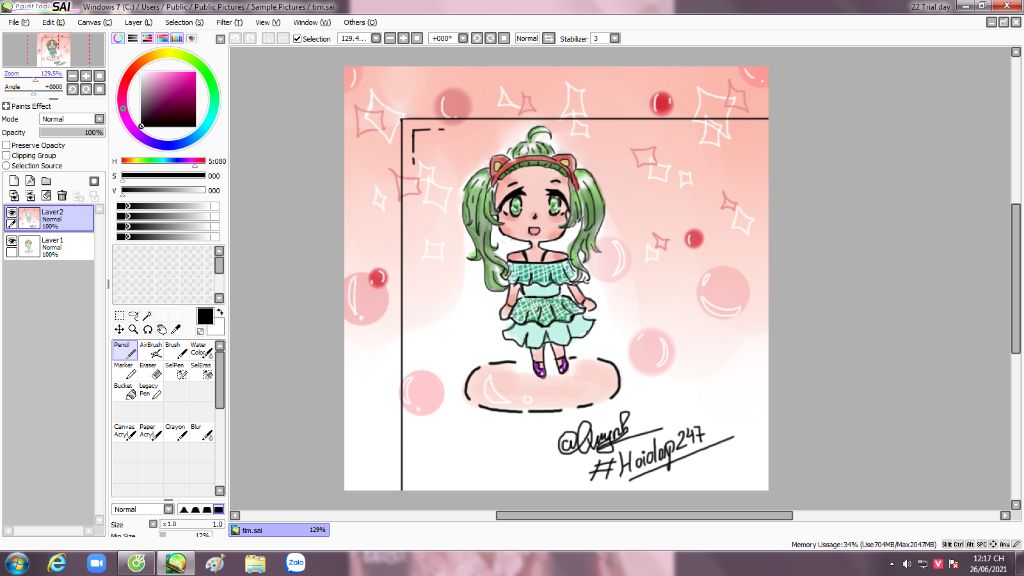The width and height of the screenshot is (1024, 576).
Task: Click the black foreground color swatch
Action: tap(204, 316)
